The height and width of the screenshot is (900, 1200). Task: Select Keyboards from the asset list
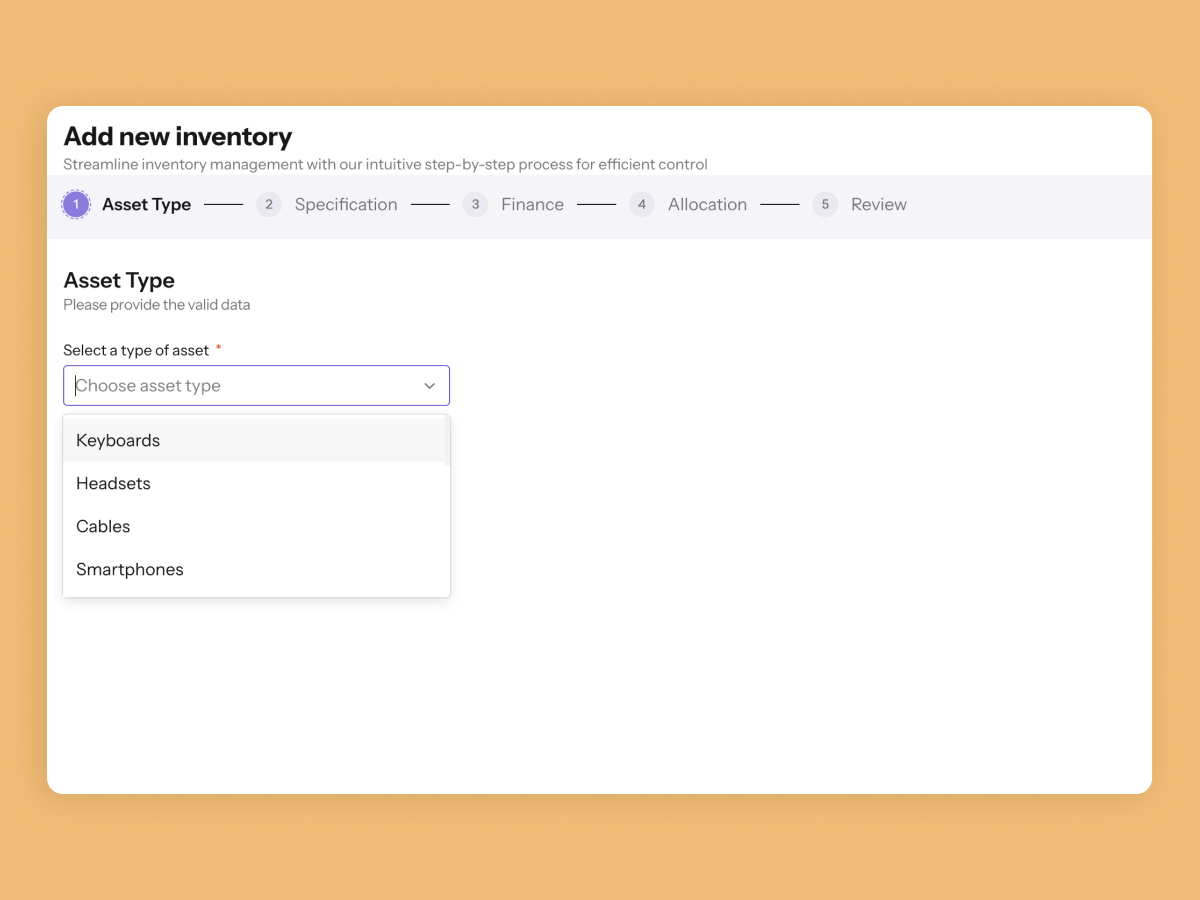pos(118,441)
